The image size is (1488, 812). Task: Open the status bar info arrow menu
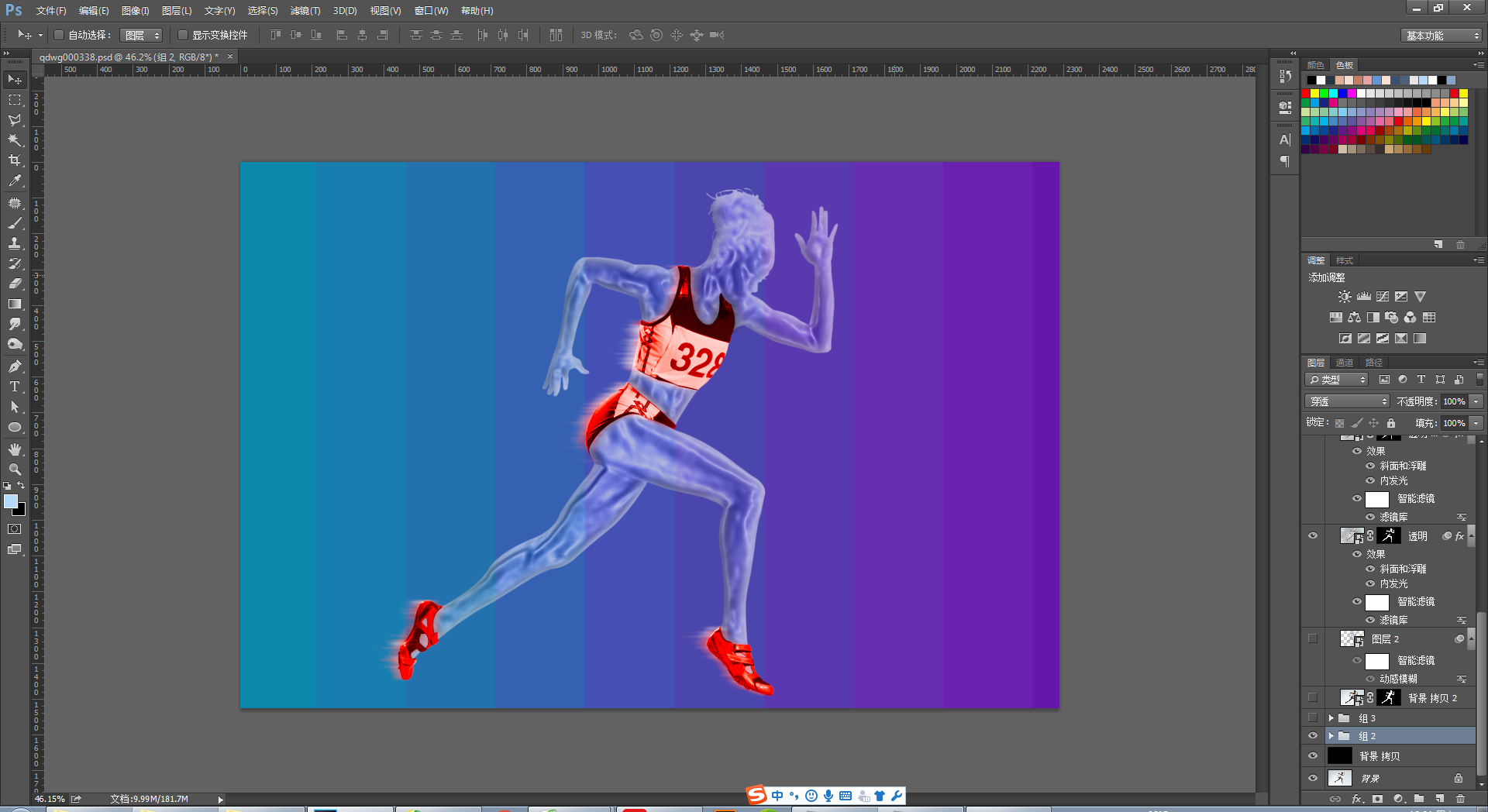[220, 800]
